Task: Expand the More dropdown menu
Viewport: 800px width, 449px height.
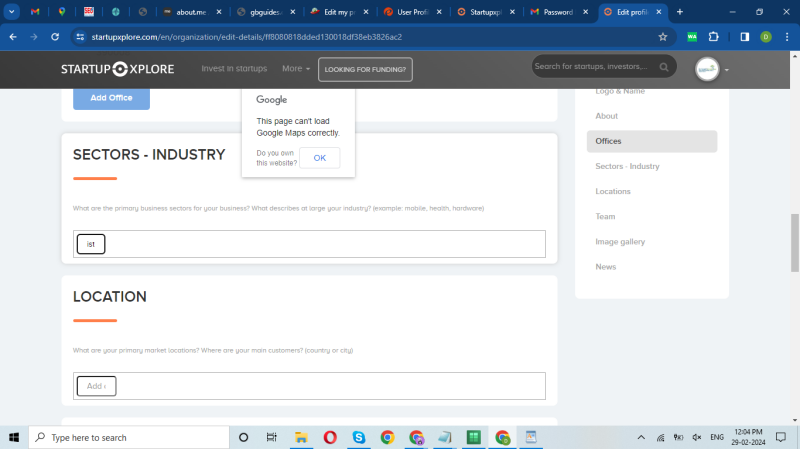Action: click(295, 69)
